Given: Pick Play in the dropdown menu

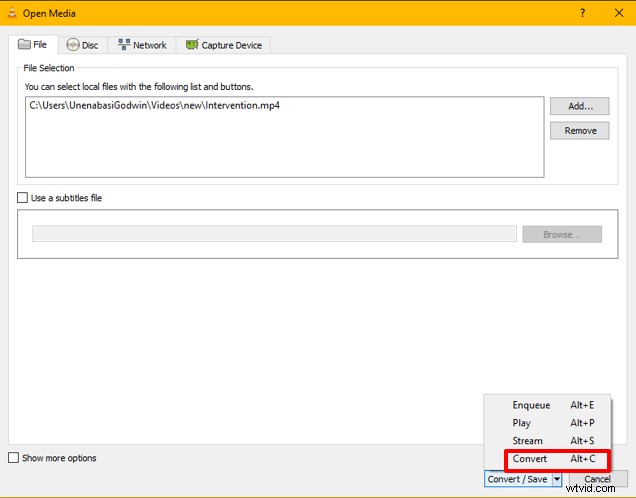Looking at the screenshot, I should coord(521,423).
